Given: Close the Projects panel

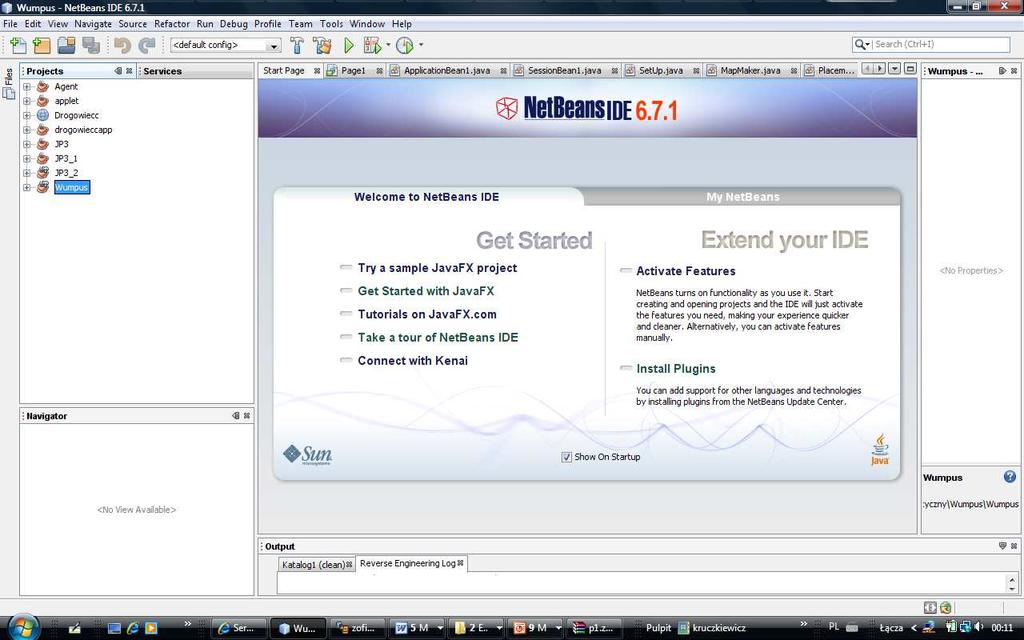Looking at the screenshot, I should coord(129,71).
